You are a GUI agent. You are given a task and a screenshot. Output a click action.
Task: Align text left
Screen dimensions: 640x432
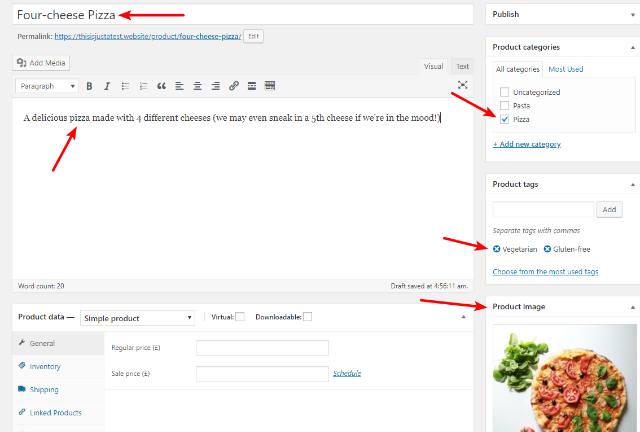[179, 86]
